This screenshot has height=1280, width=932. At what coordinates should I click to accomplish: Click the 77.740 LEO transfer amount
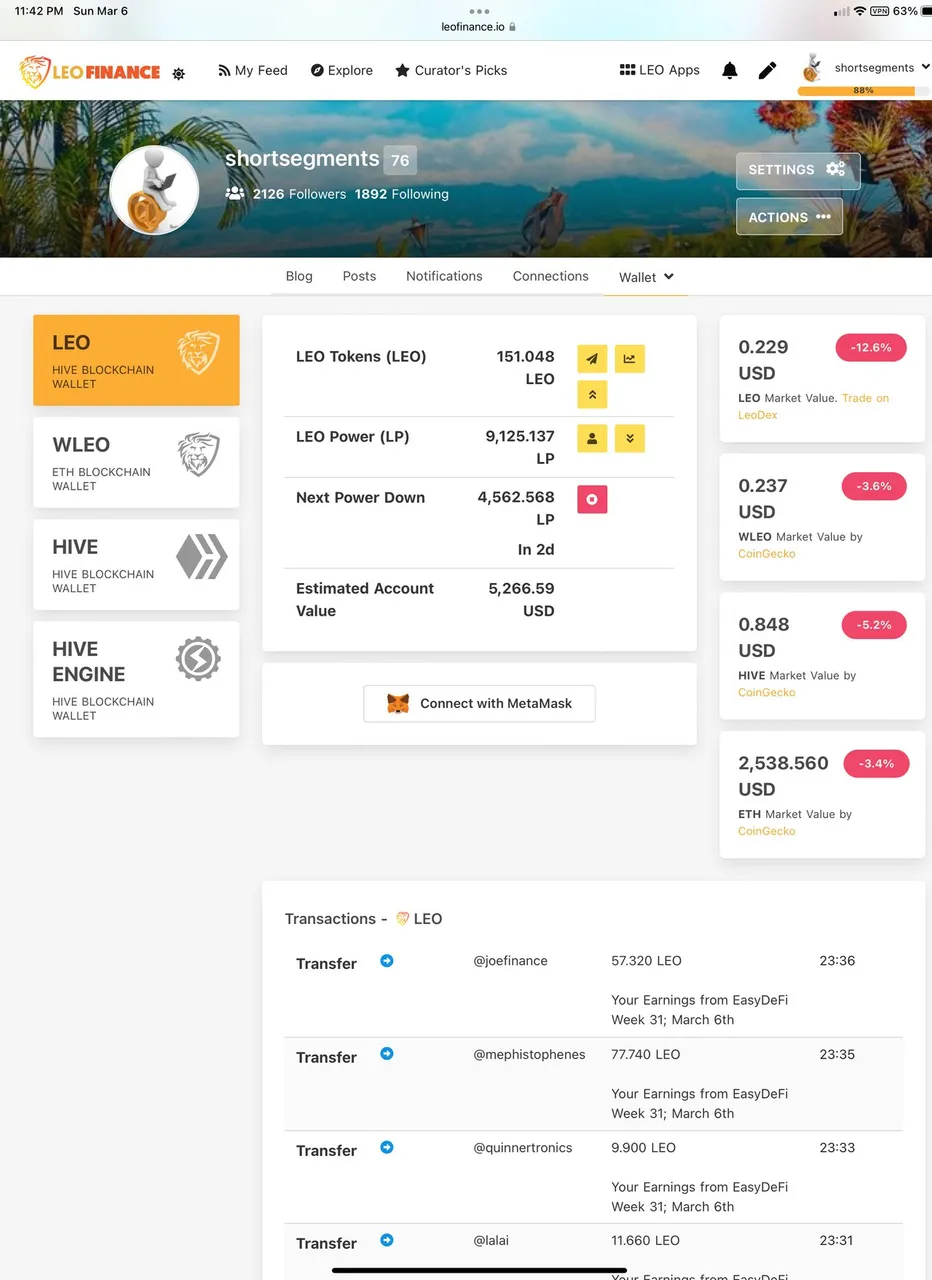pos(645,1054)
